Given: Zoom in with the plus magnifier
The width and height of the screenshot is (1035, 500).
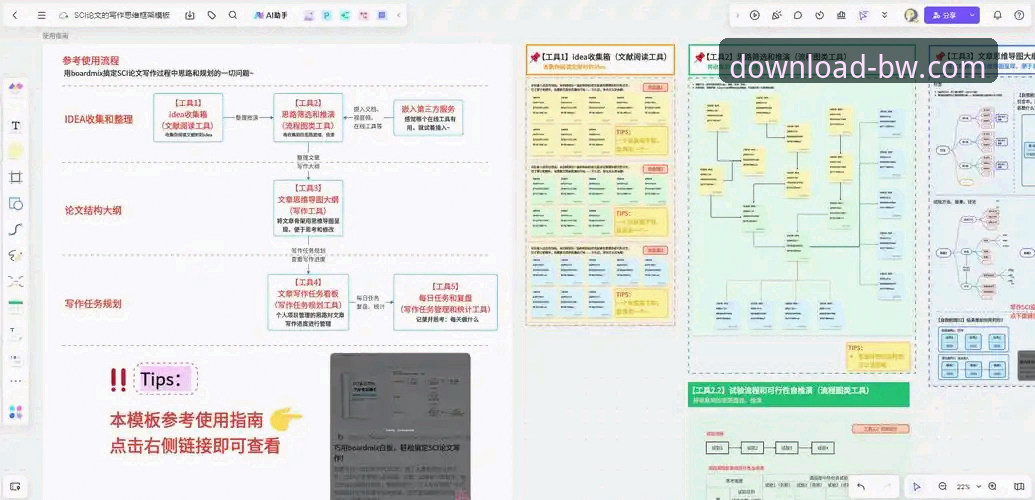Looking at the screenshot, I should coord(992,487).
